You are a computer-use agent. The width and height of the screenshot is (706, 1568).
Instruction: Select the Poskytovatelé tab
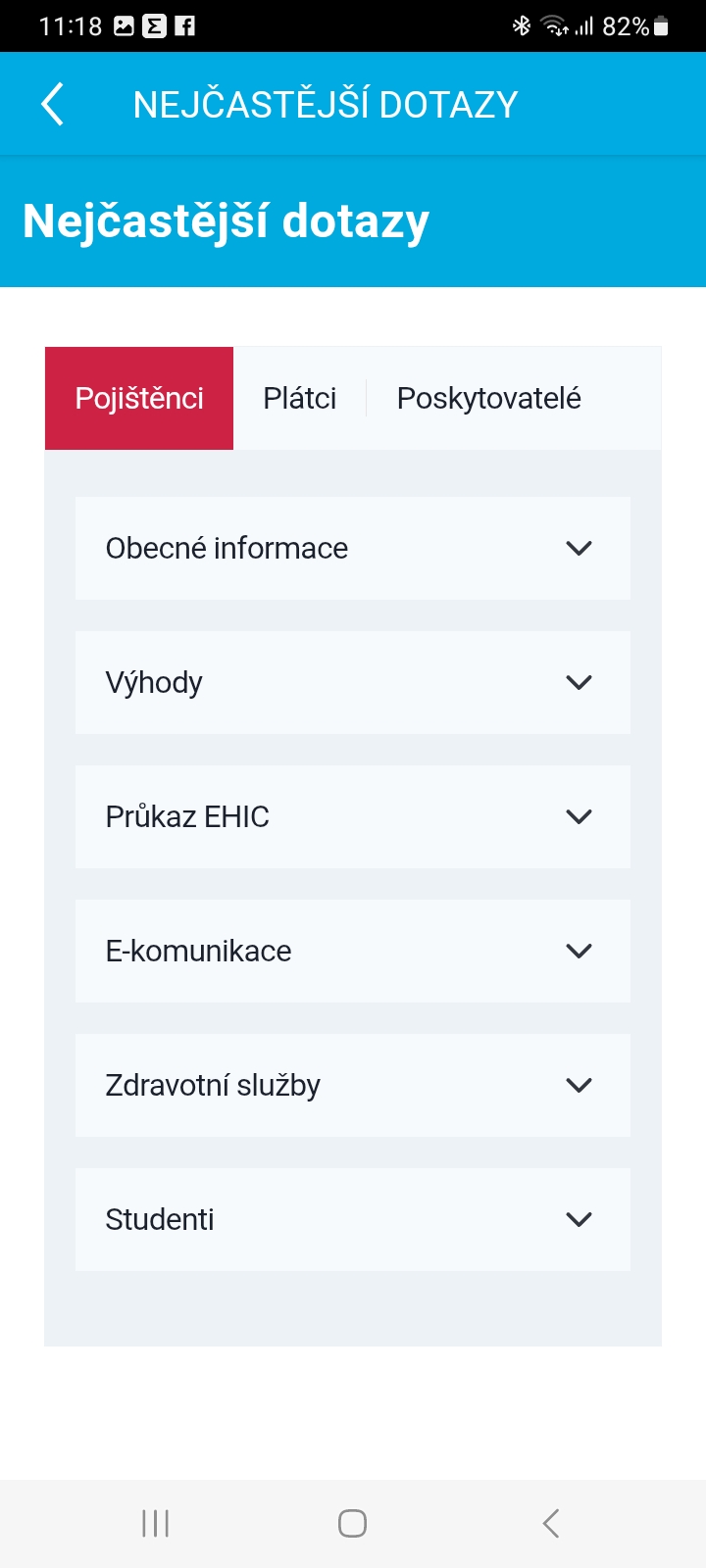click(x=488, y=398)
